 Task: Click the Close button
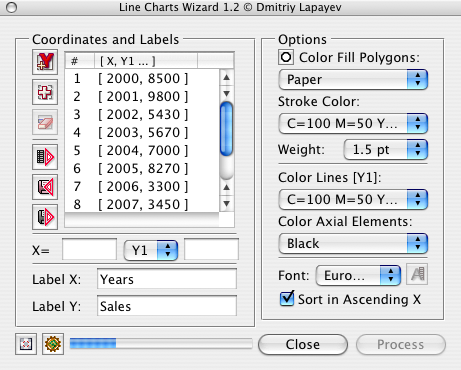tap(303, 345)
